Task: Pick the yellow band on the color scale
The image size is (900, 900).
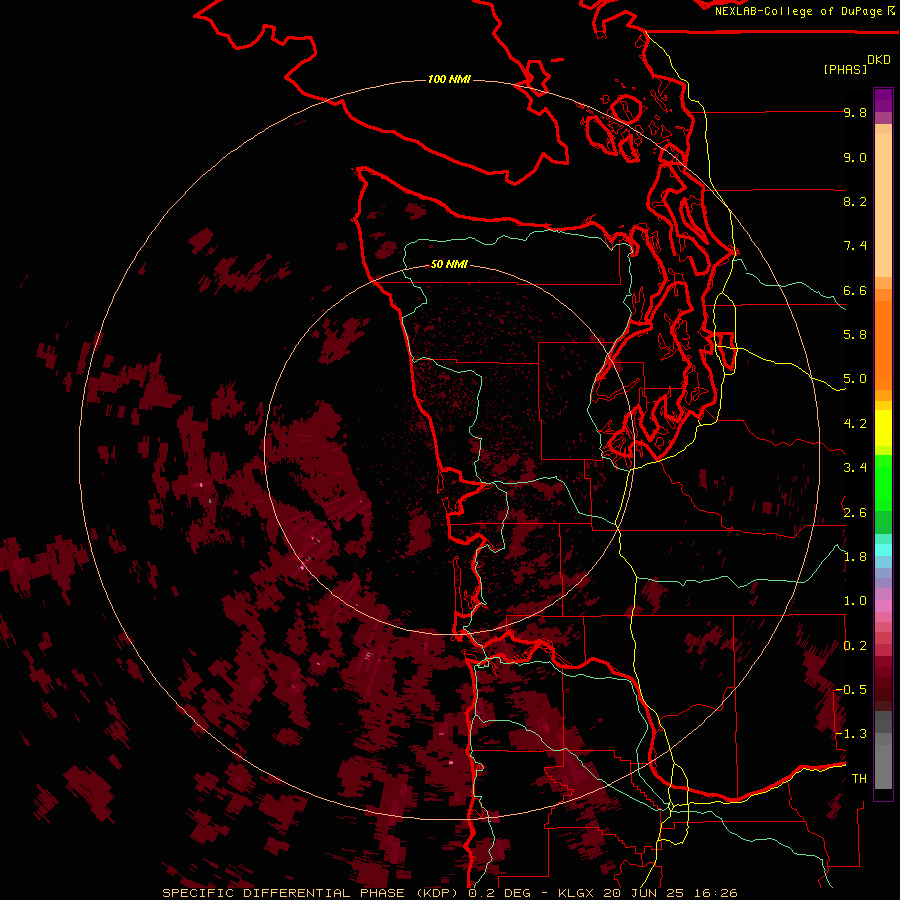Action: (883, 428)
